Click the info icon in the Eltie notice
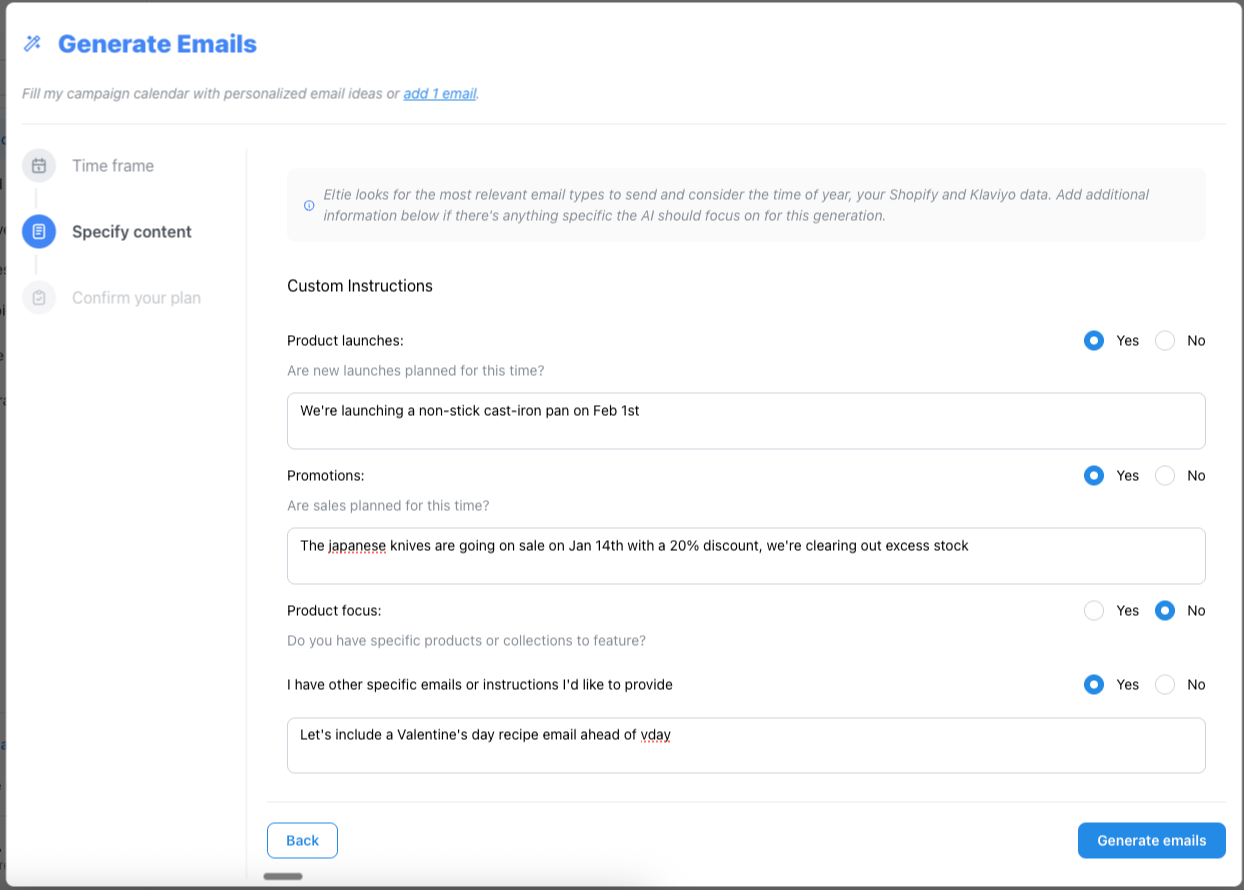 309,205
